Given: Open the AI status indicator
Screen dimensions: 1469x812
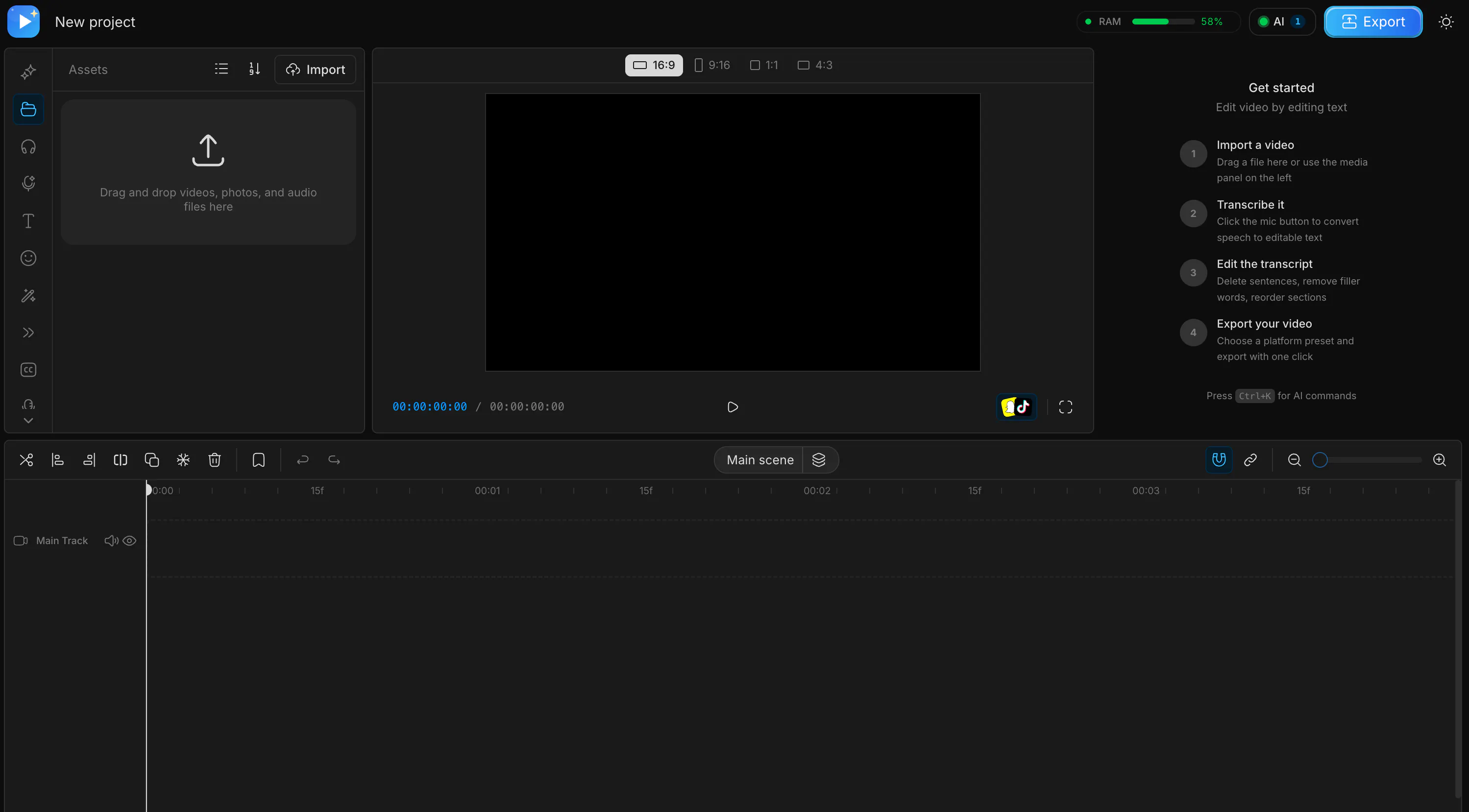Looking at the screenshot, I should [1281, 22].
